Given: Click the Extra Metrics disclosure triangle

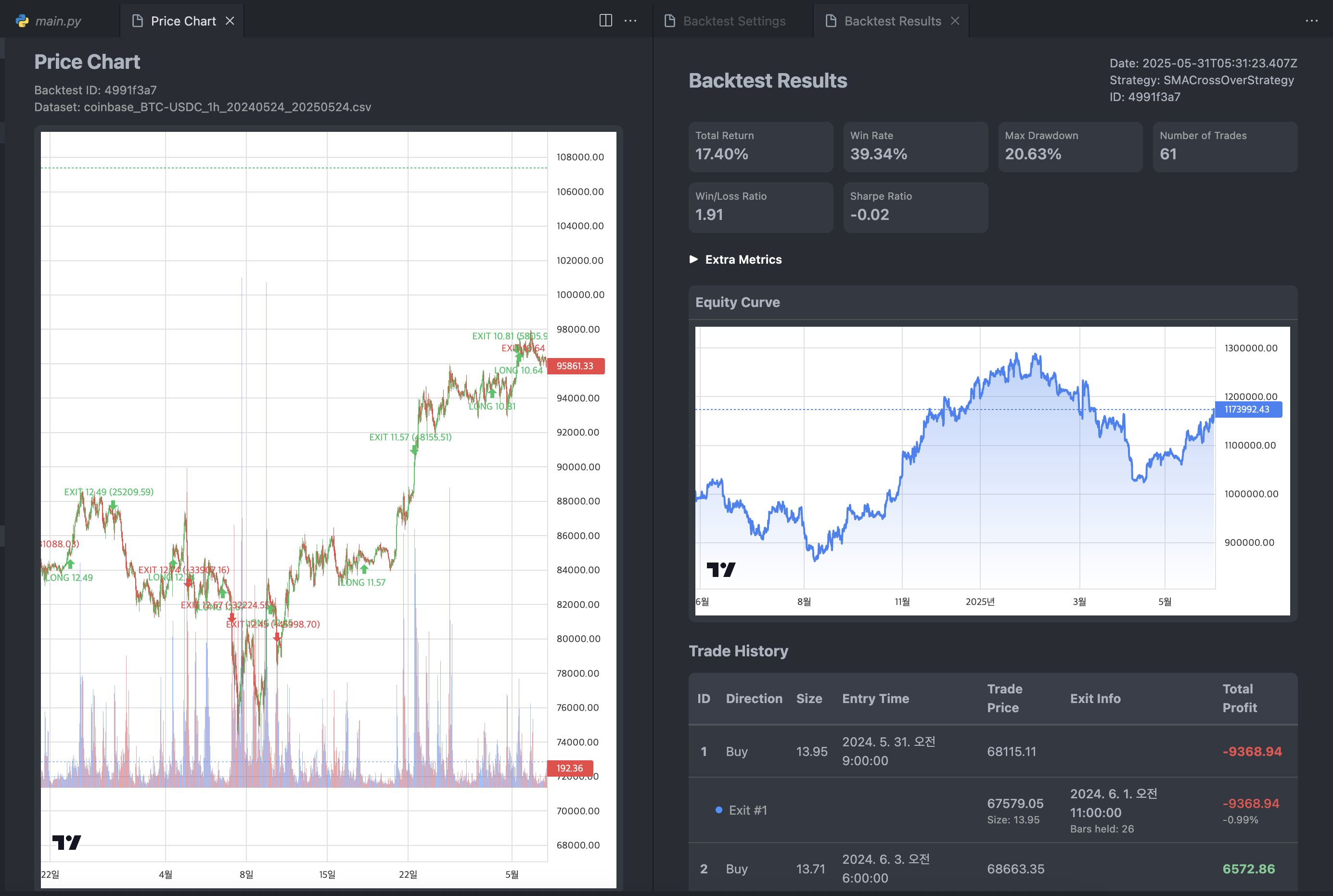Looking at the screenshot, I should [x=693, y=259].
